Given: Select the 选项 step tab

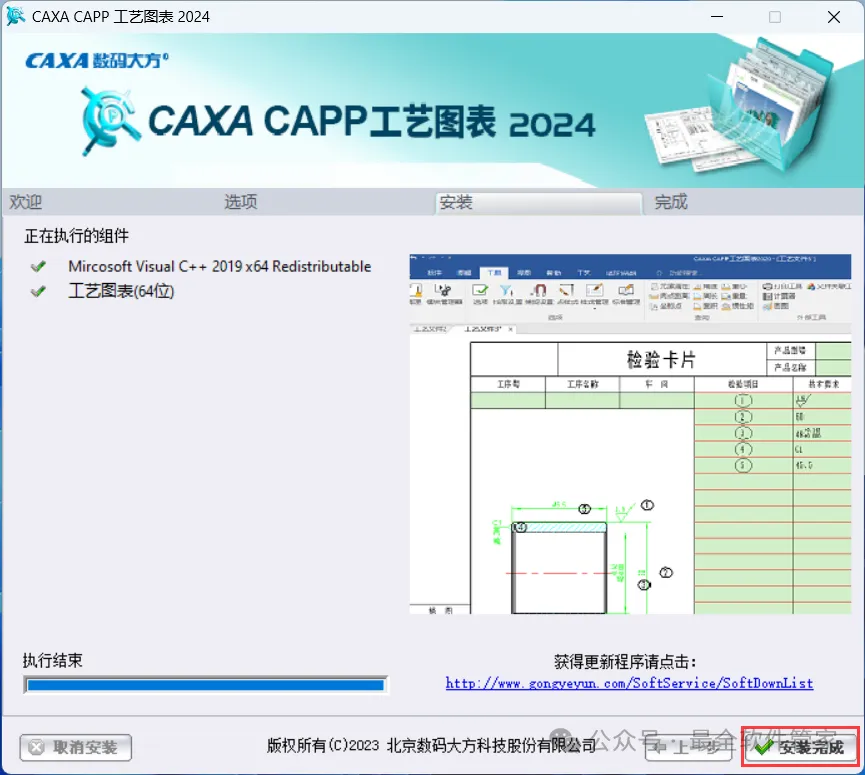Looking at the screenshot, I should [x=241, y=202].
